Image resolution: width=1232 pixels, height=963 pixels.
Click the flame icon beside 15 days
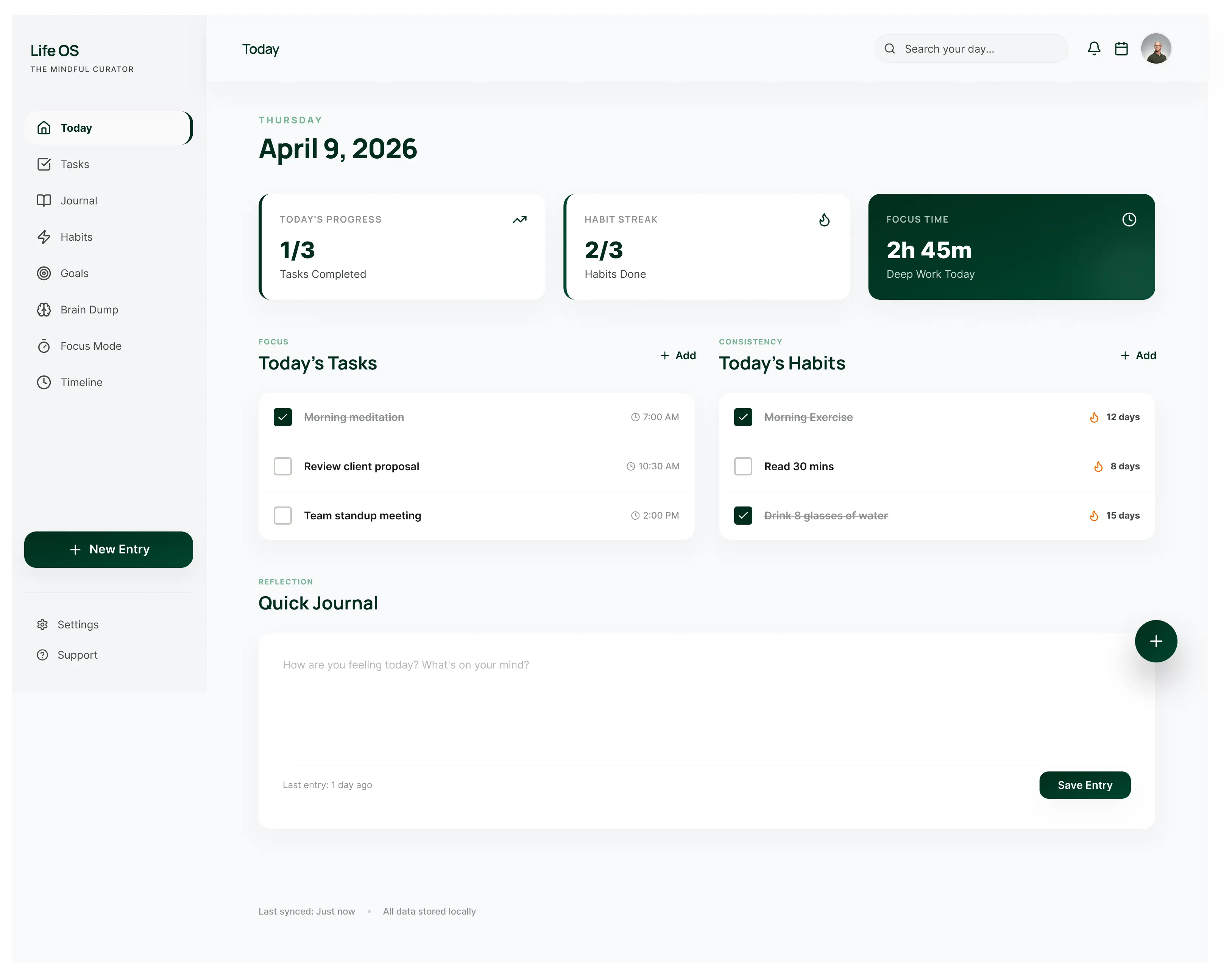click(x=1094, y=516)
